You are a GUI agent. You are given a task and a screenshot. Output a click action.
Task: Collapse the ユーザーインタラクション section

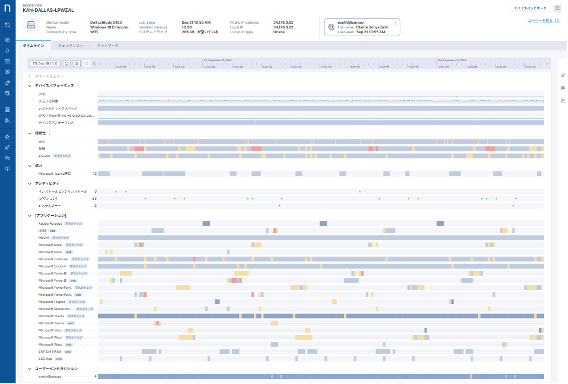30,369
